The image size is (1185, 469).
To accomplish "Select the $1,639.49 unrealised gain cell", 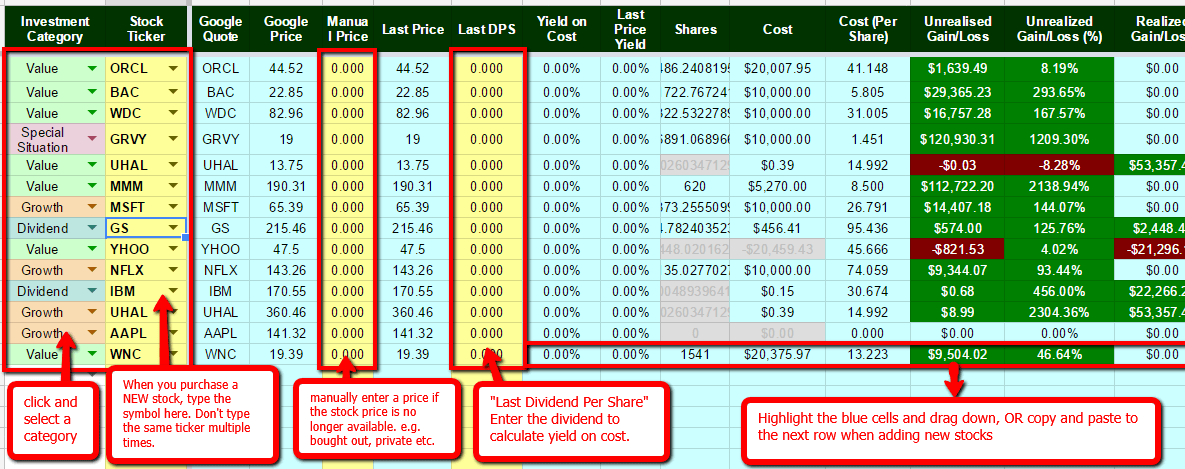I will 957,69.
